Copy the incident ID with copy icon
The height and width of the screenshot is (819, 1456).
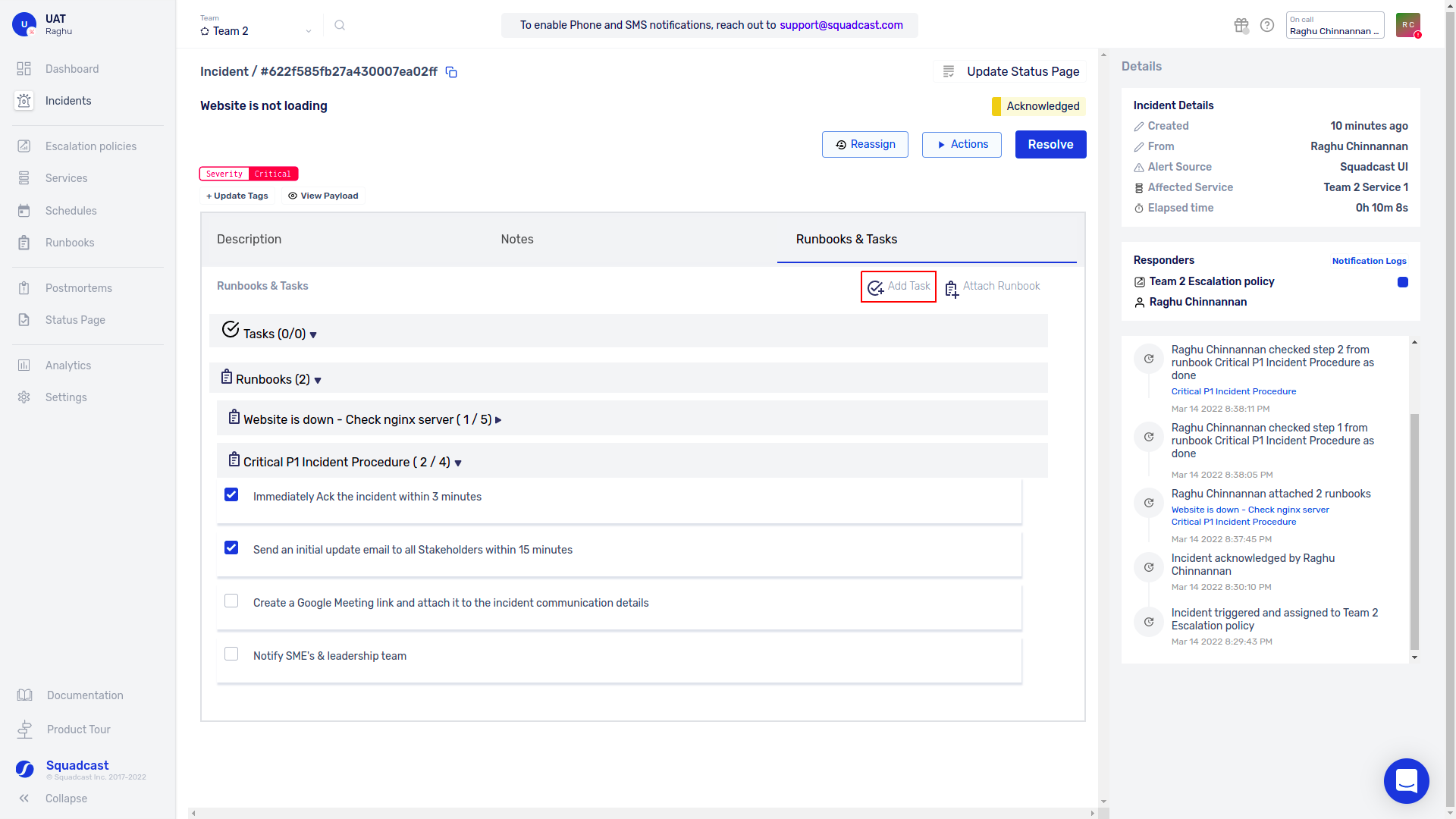pyautogui.click(x=451, y=72)
